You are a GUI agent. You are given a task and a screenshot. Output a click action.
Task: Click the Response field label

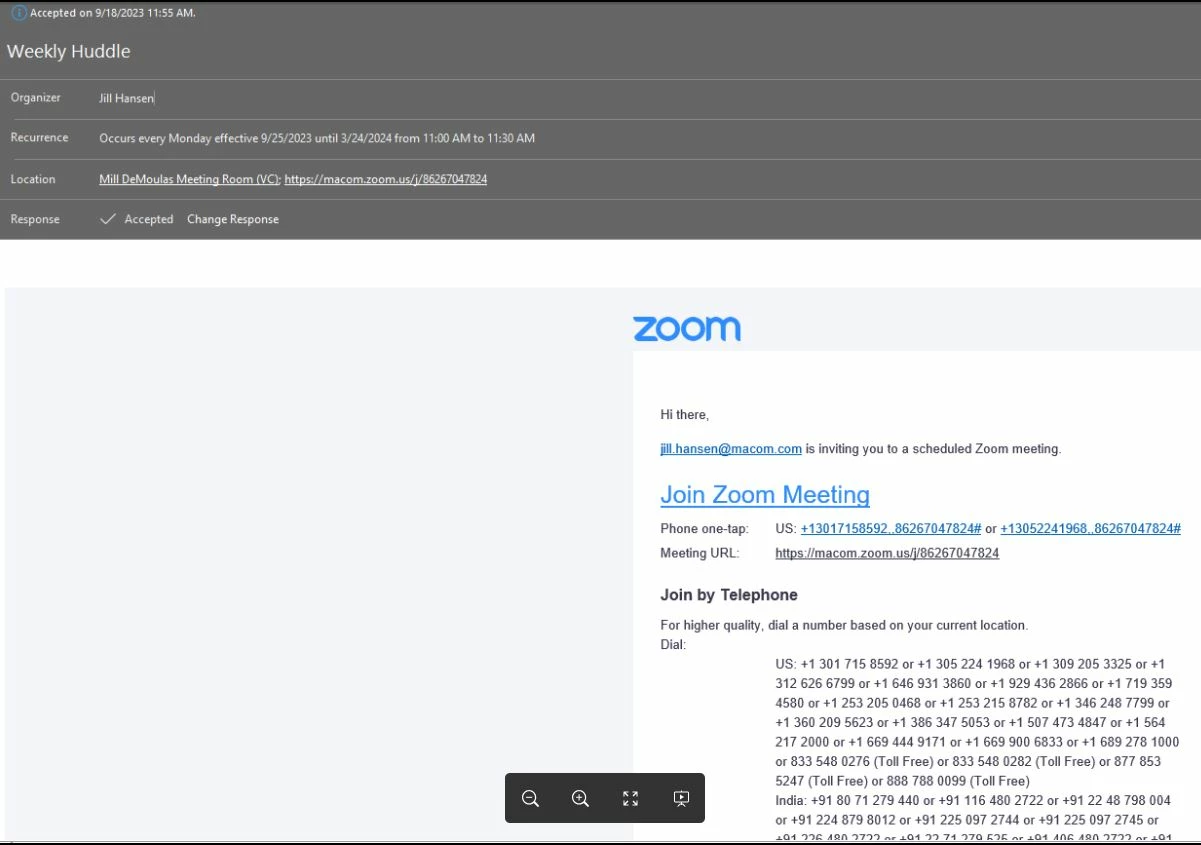(35, 219)
